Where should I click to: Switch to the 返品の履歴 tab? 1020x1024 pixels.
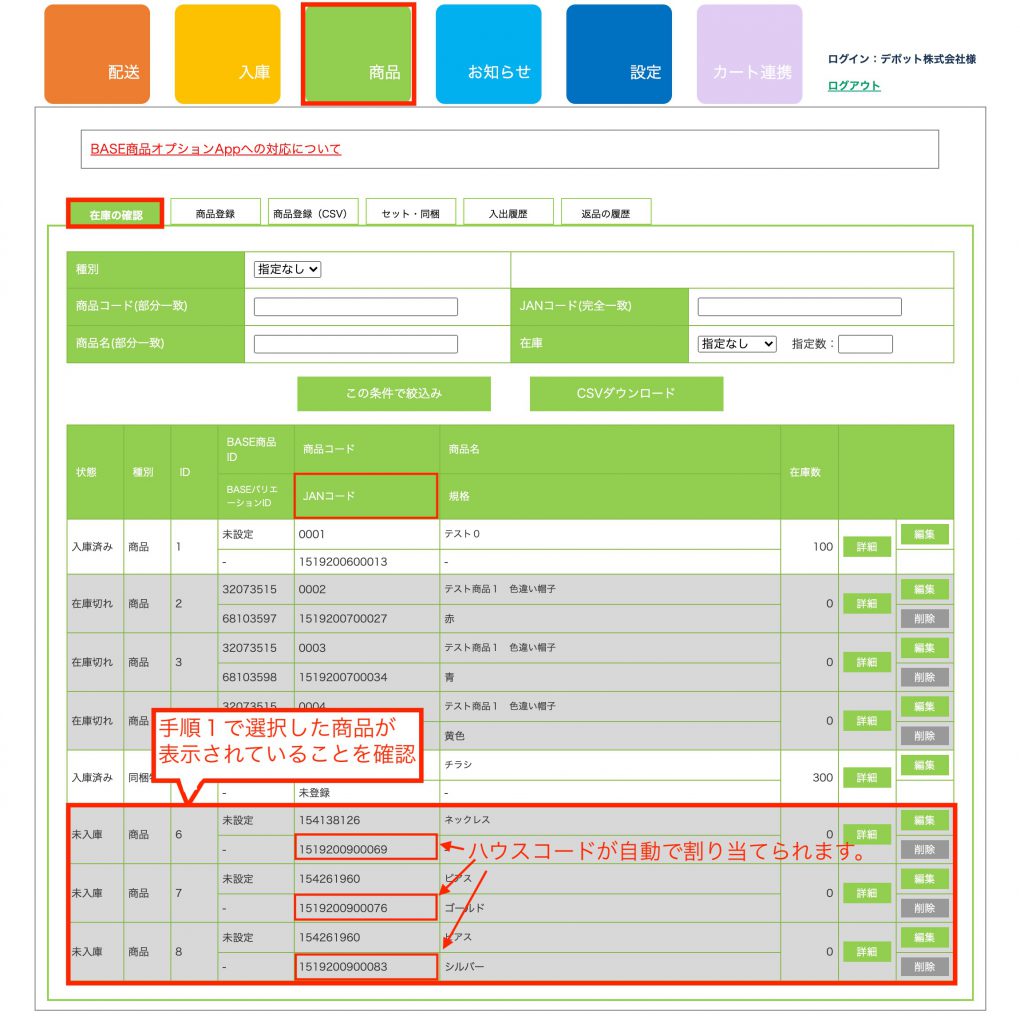tap(606, 213)
